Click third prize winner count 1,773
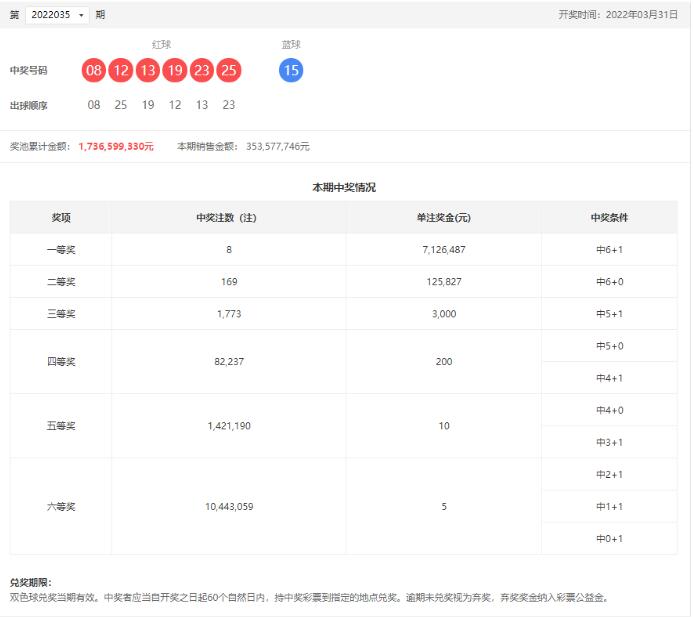 click(229, 314)
